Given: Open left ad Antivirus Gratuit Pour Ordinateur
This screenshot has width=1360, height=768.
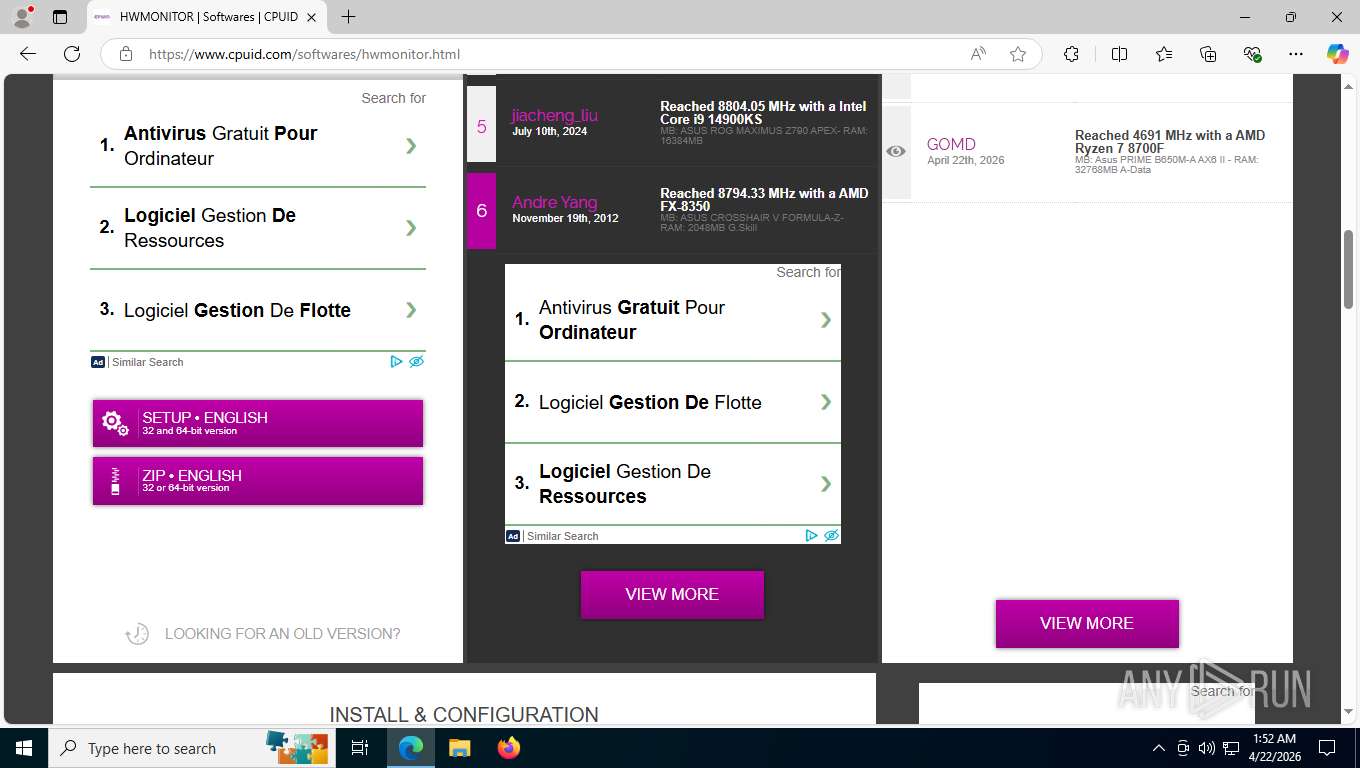Looking at the screenshot, I should click(258, 146).
